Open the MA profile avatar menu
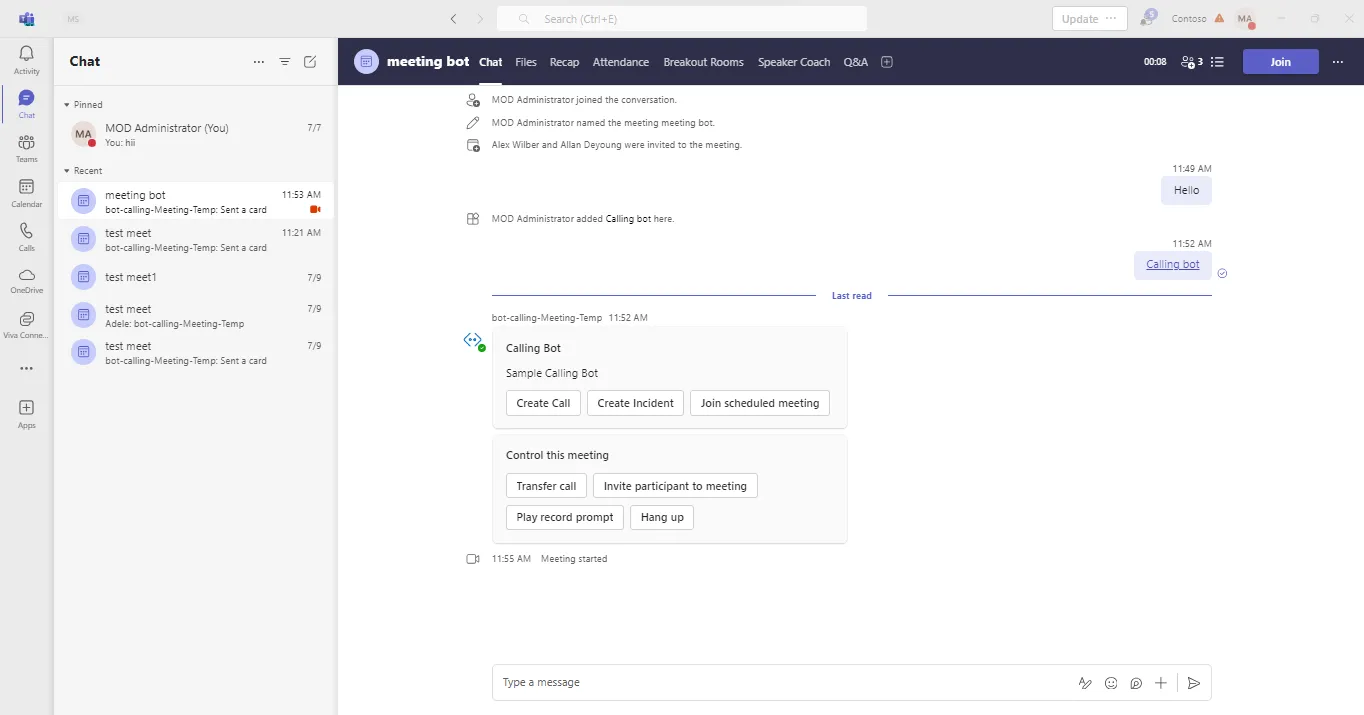The height and width of the screenshot is (715, 1364). [1245, 19]
